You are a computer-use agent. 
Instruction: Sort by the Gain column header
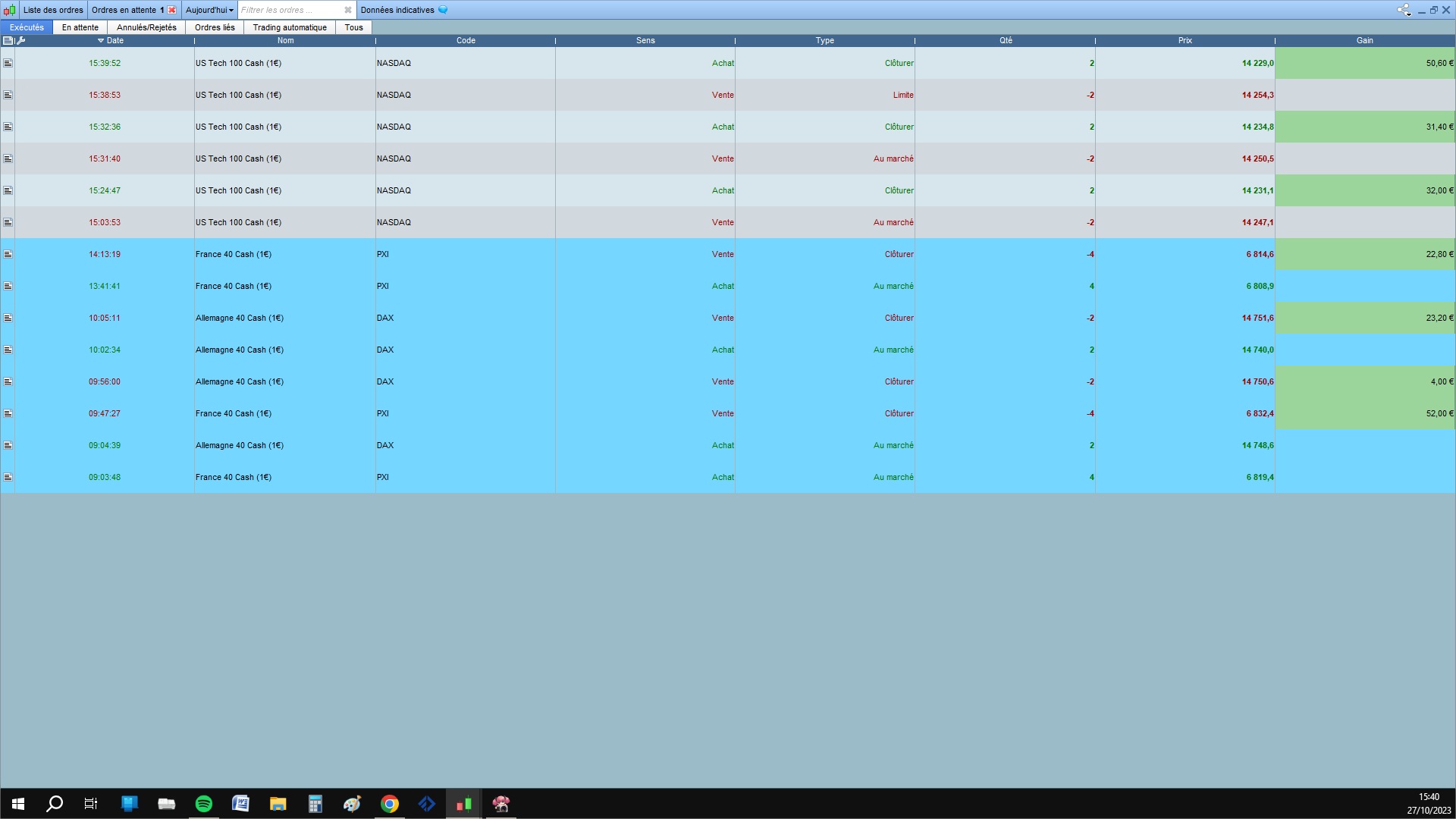point(1364,40)
